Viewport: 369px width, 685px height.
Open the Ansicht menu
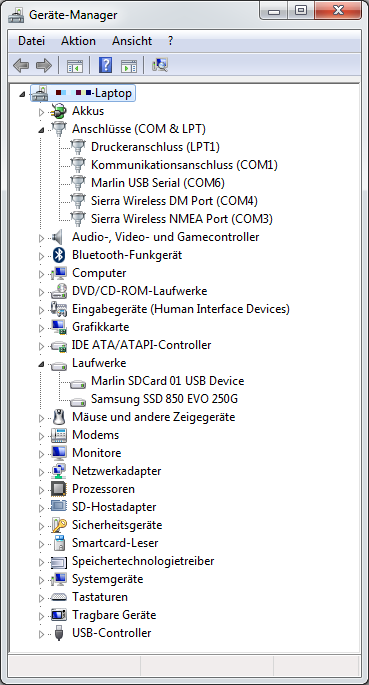pyautogui.click(x=132, y=41)
